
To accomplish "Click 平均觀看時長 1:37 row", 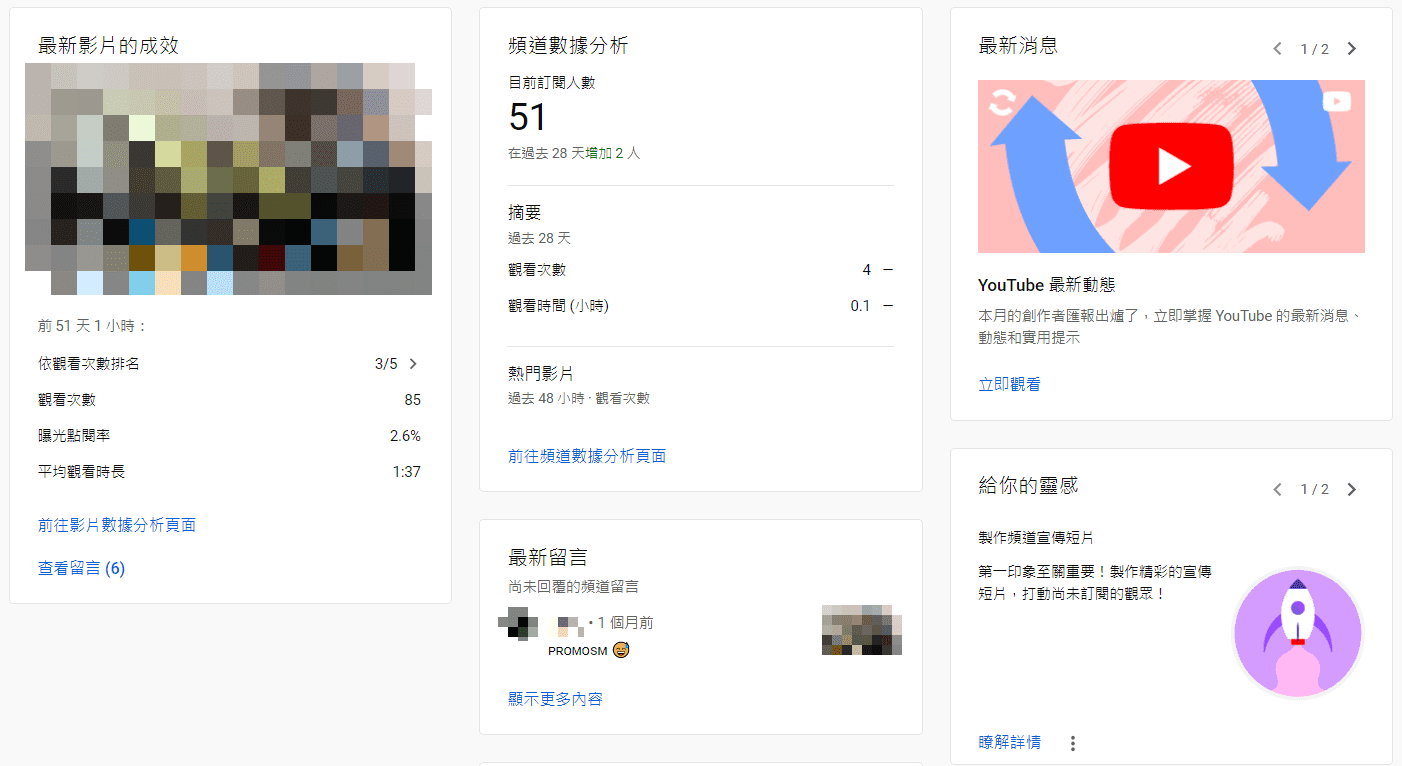I will [x=229, y=472].
